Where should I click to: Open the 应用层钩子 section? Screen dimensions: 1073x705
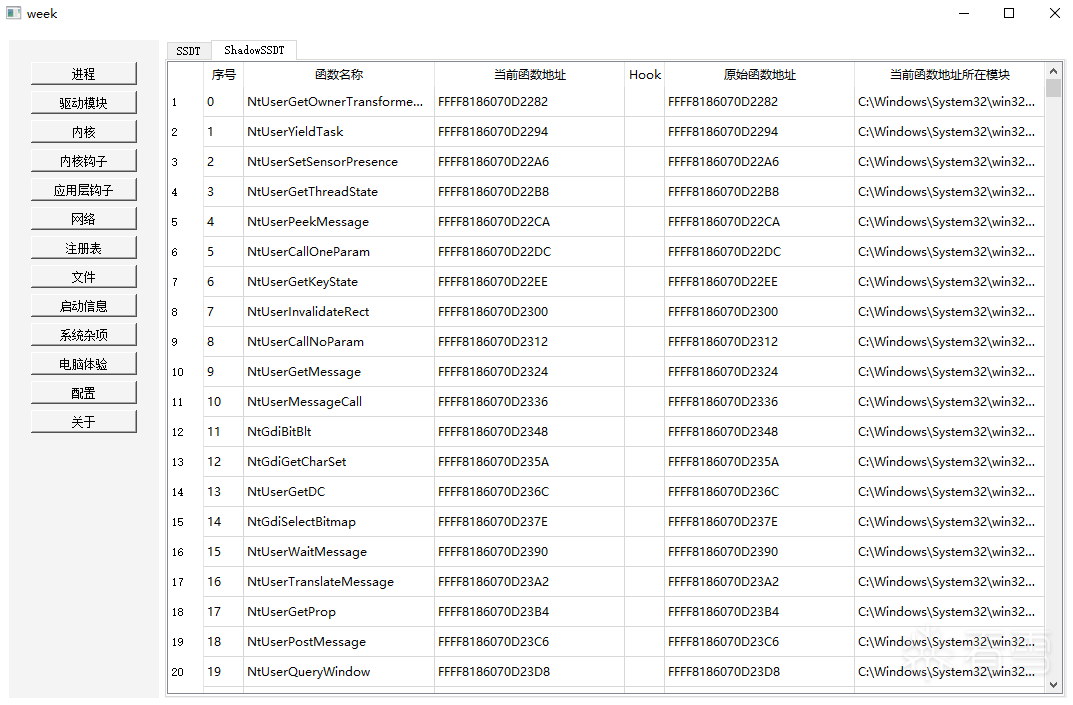click(x=83, y=190)
